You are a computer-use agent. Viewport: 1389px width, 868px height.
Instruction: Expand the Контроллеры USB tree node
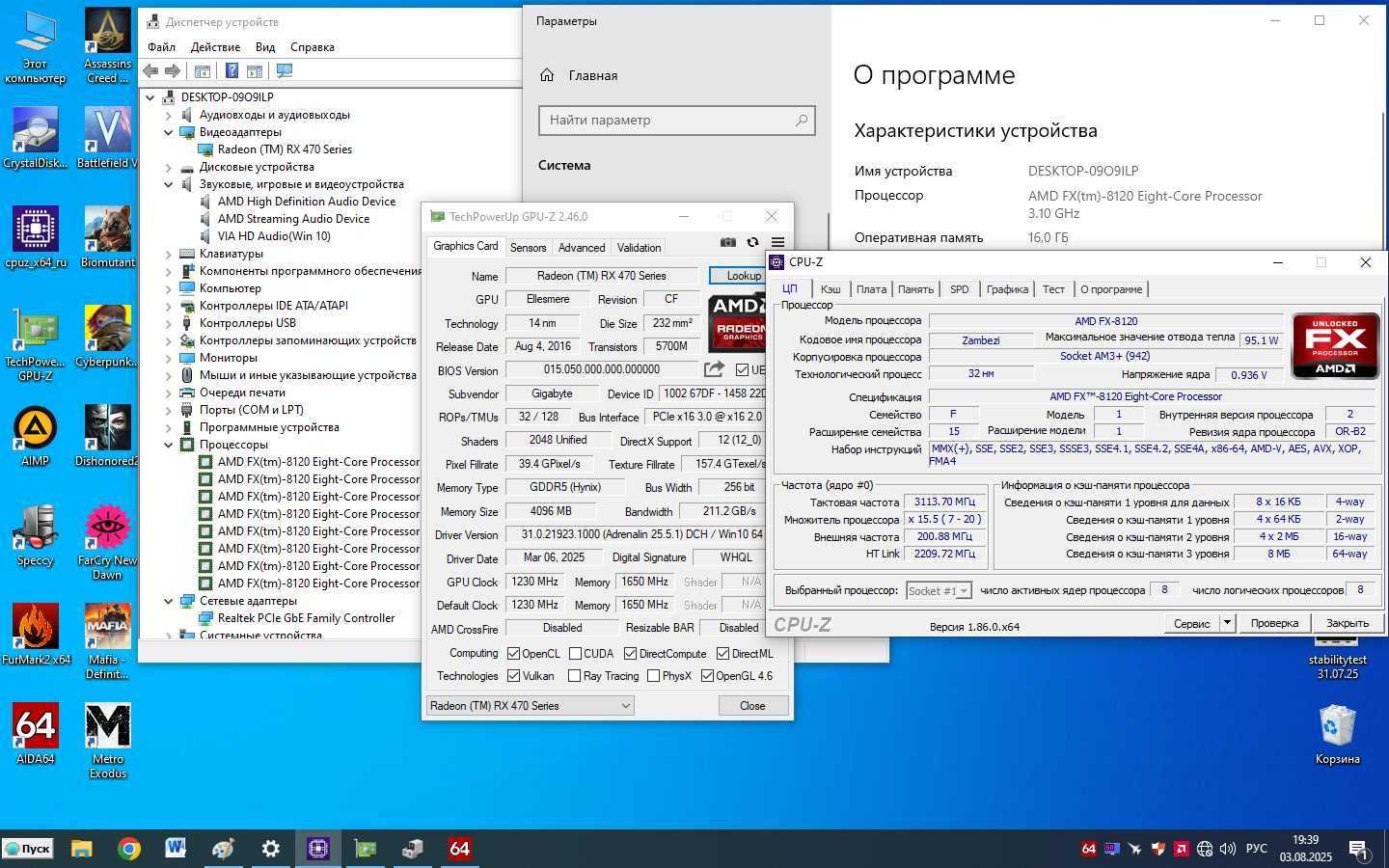click(x=169, y=323)
